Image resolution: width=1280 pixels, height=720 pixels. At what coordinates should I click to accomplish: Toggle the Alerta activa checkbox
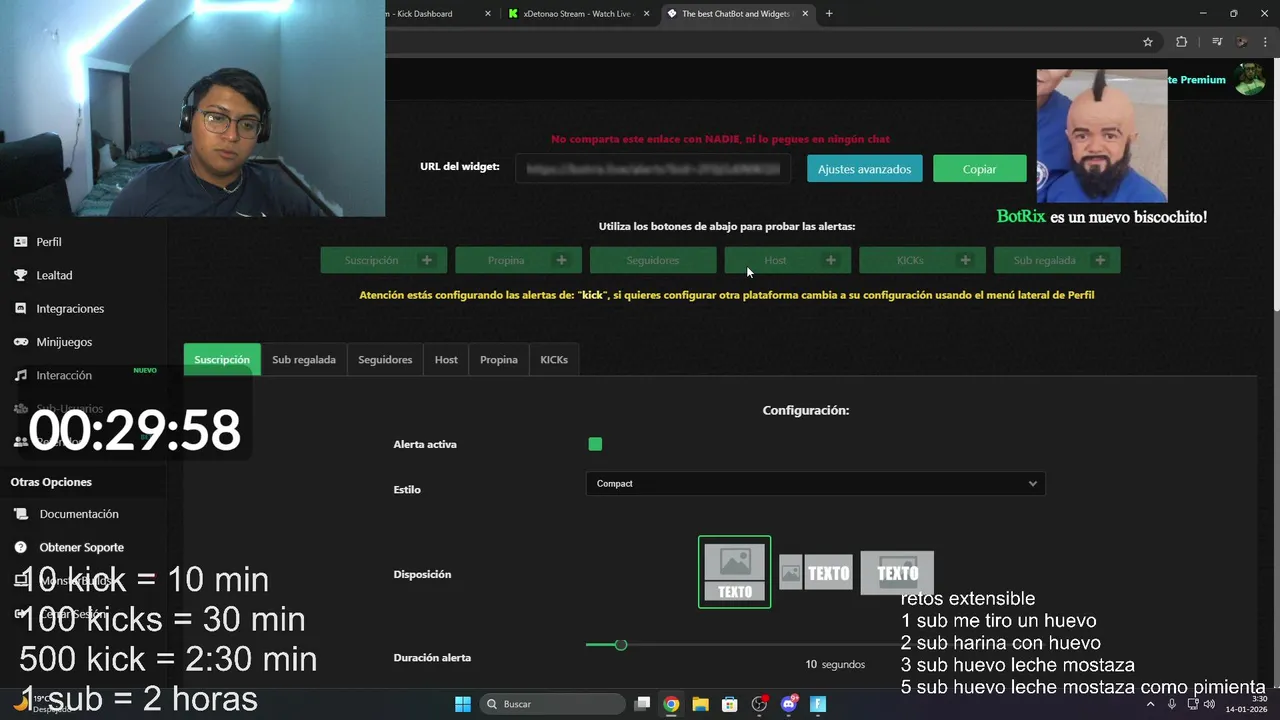[595, 444]
